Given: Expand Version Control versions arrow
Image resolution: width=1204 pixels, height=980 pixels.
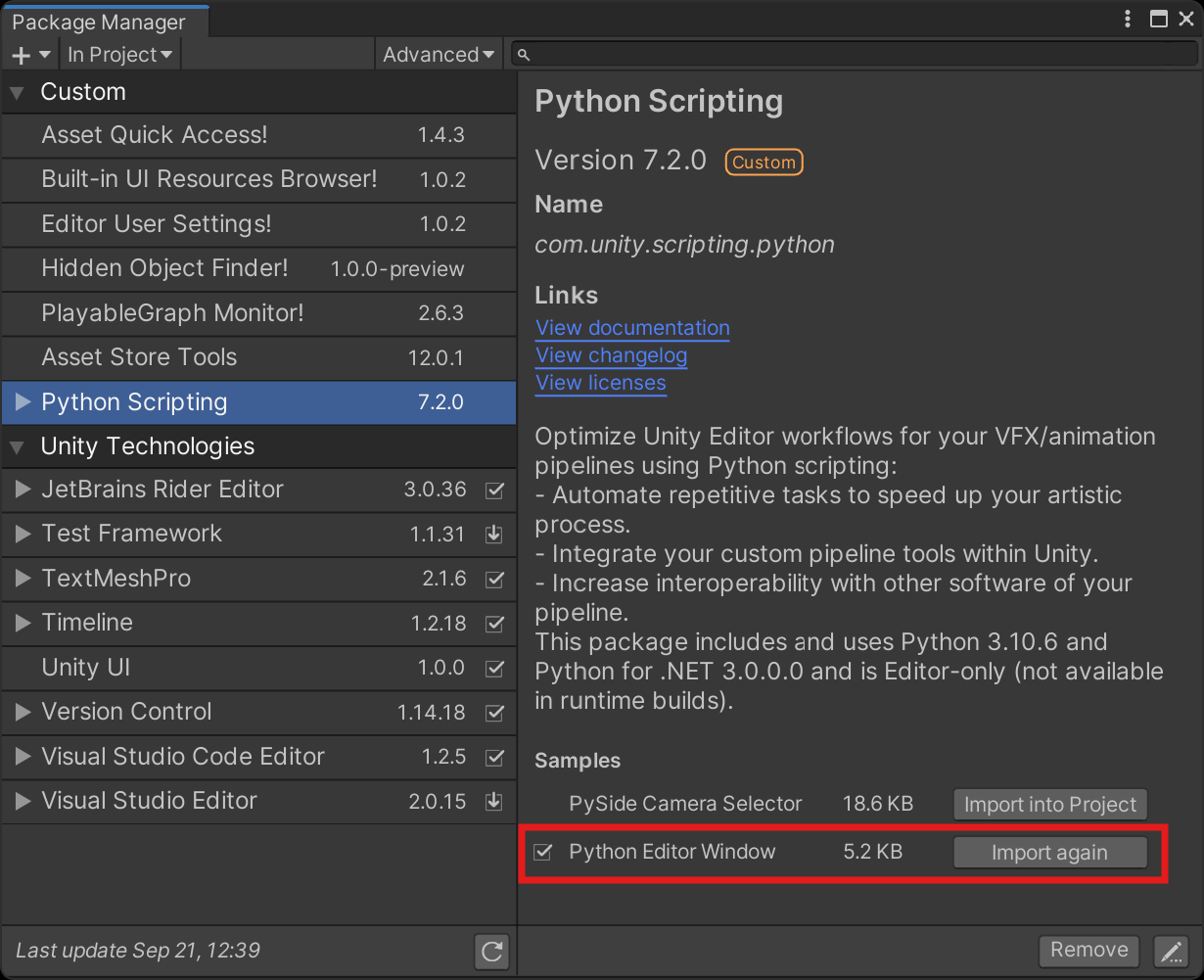Looking at the screenshot, I should (x=23, y=712).
